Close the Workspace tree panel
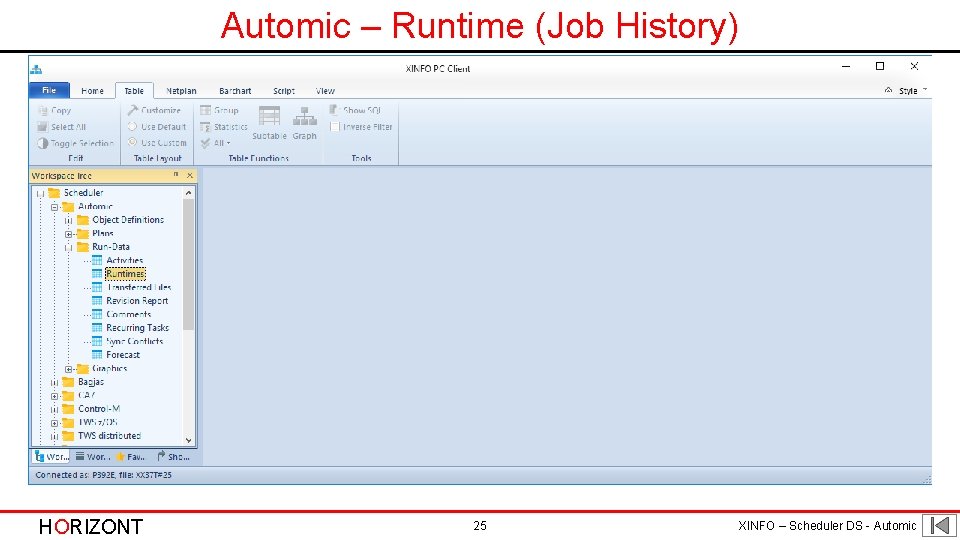 point(190,175)
